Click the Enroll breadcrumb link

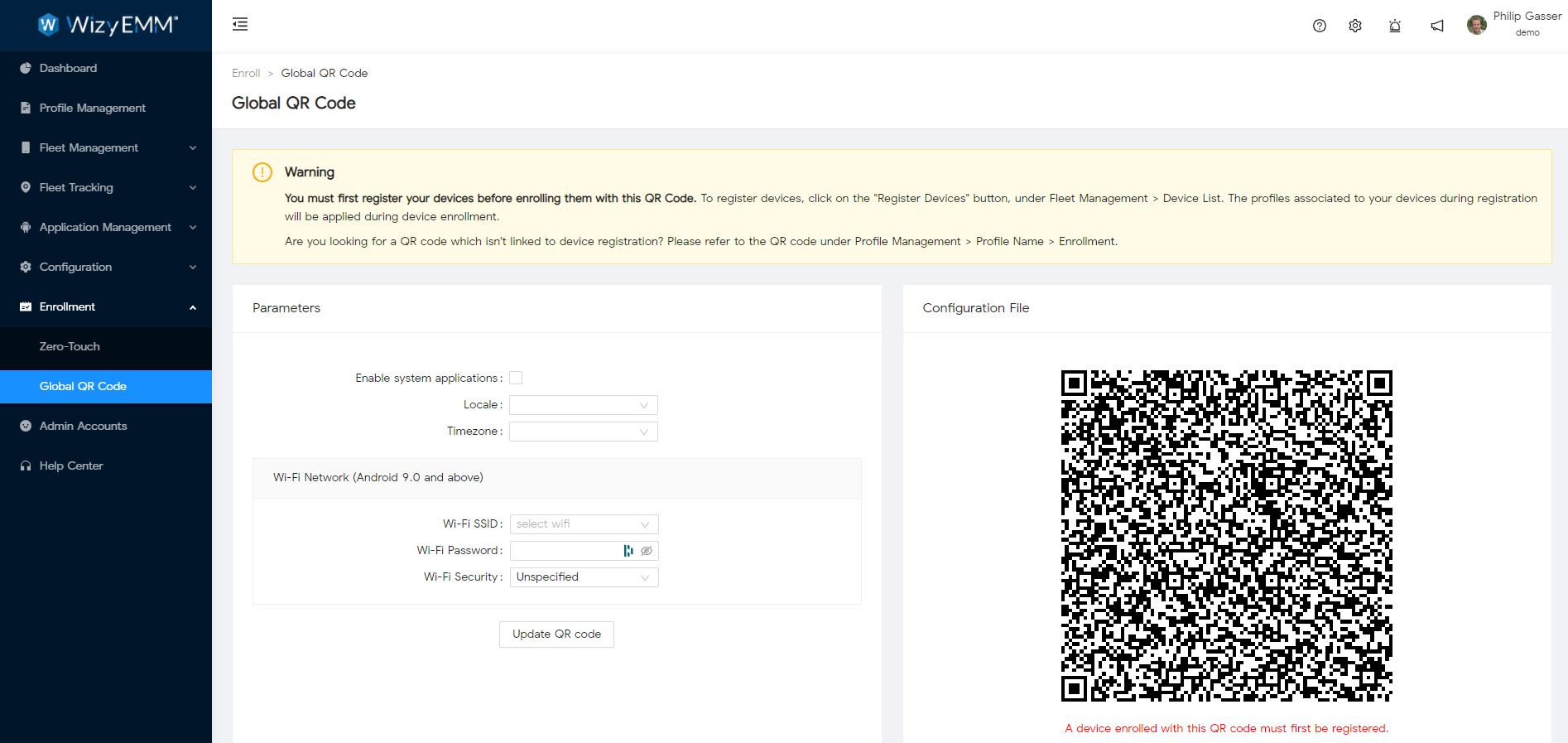pos(246,73)
